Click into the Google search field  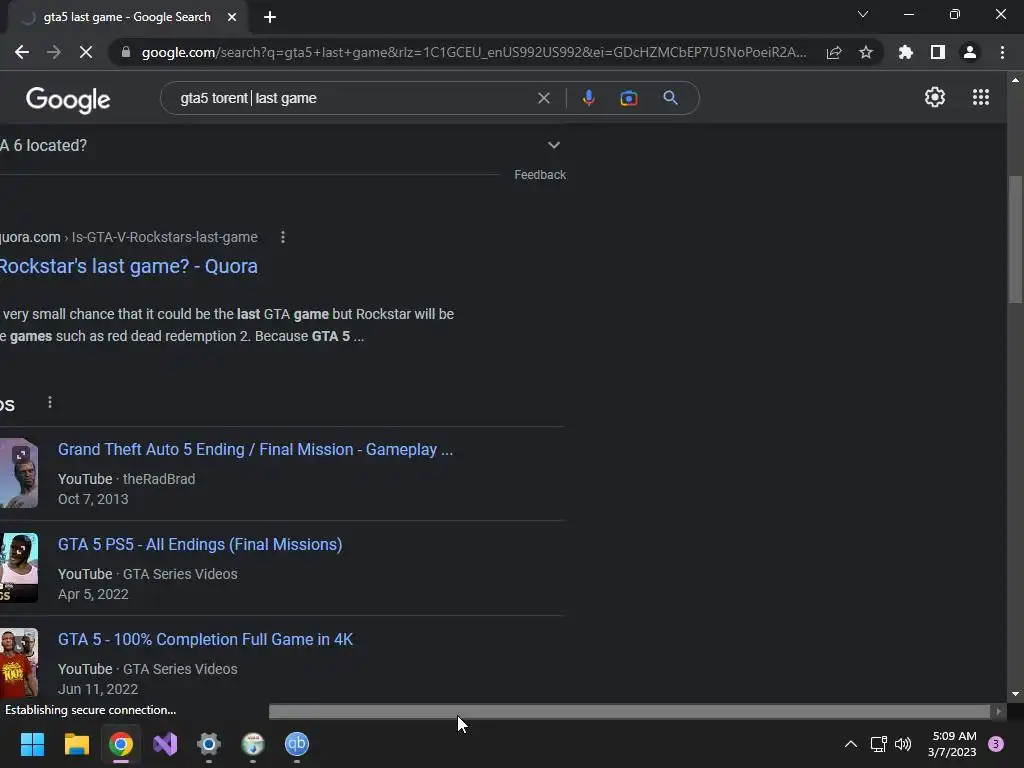(x=353, y=98)
